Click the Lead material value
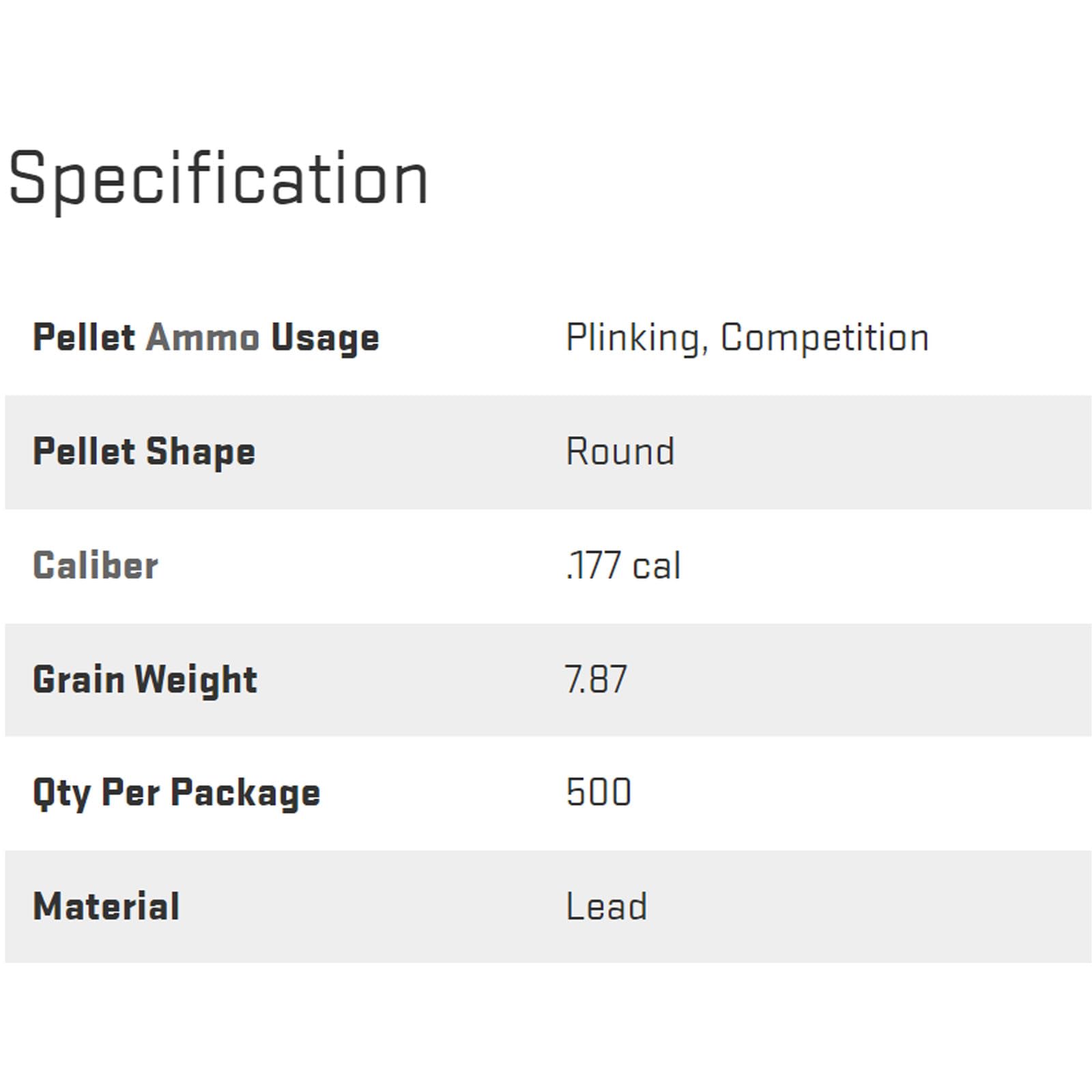Screen dimensions: 1092x1092 pos(606,906)
